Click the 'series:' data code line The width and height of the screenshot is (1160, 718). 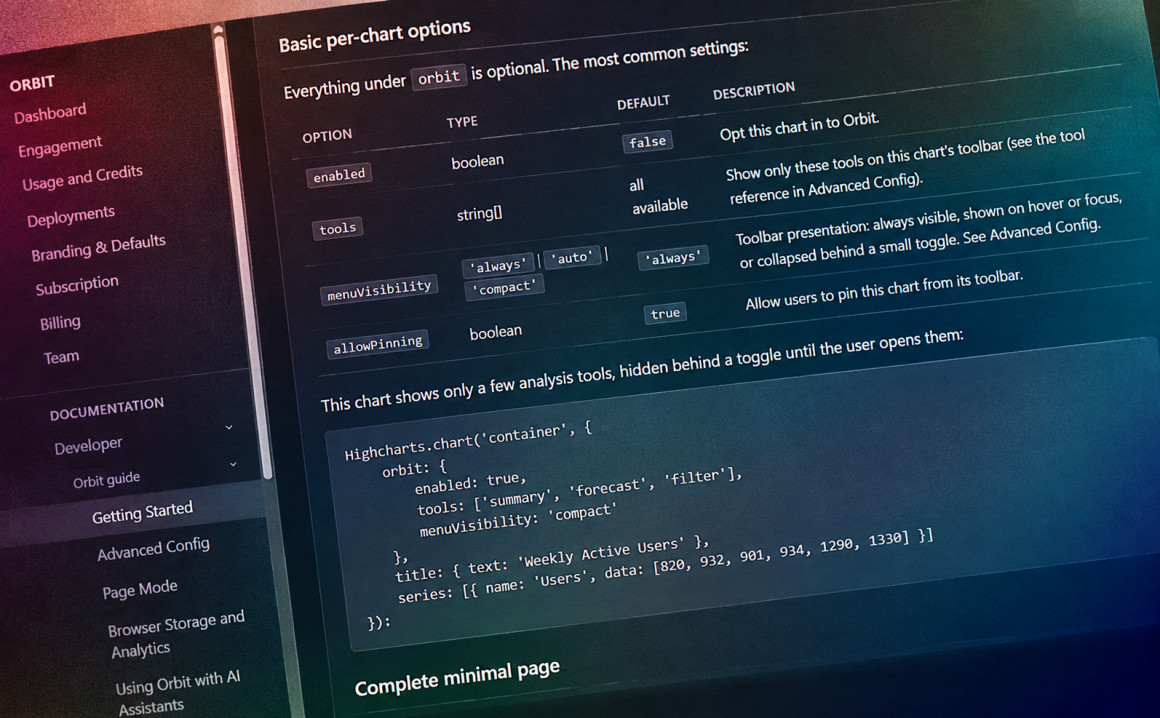pyautogui.click(x=665, y=566)
